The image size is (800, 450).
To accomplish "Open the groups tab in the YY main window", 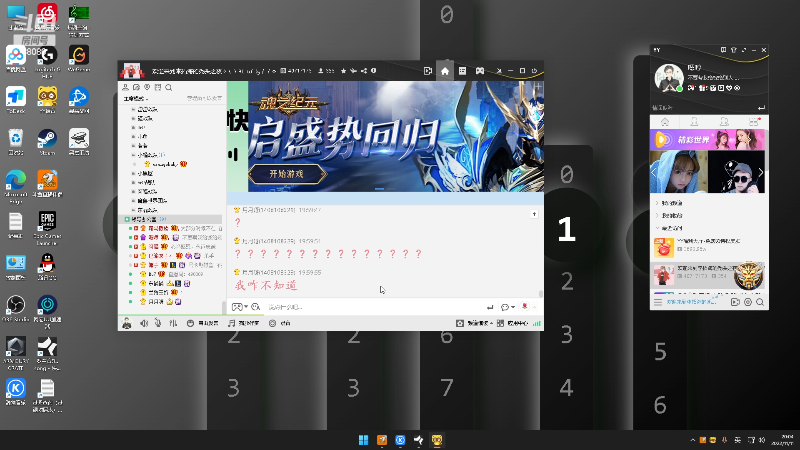I will [724, 122].
